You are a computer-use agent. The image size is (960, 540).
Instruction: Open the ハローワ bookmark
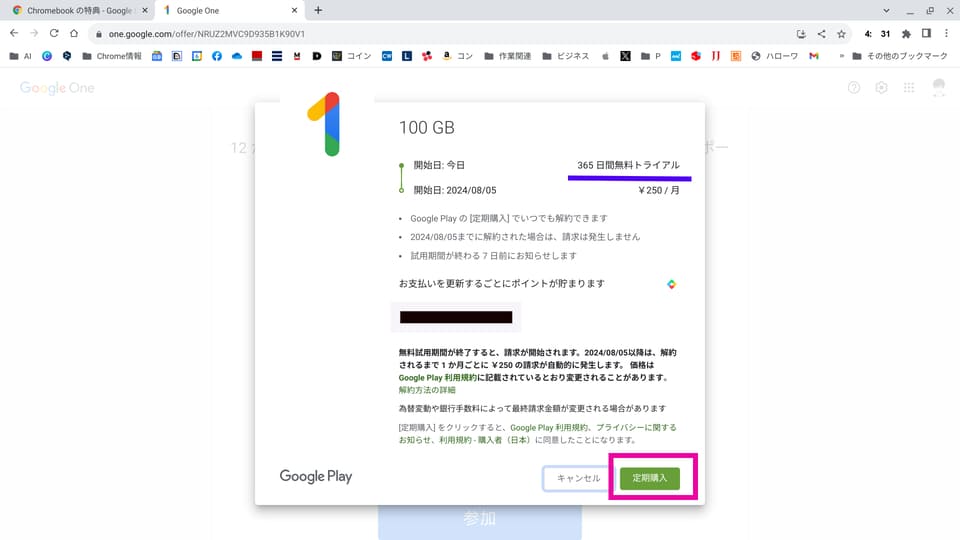click(774, 56)
